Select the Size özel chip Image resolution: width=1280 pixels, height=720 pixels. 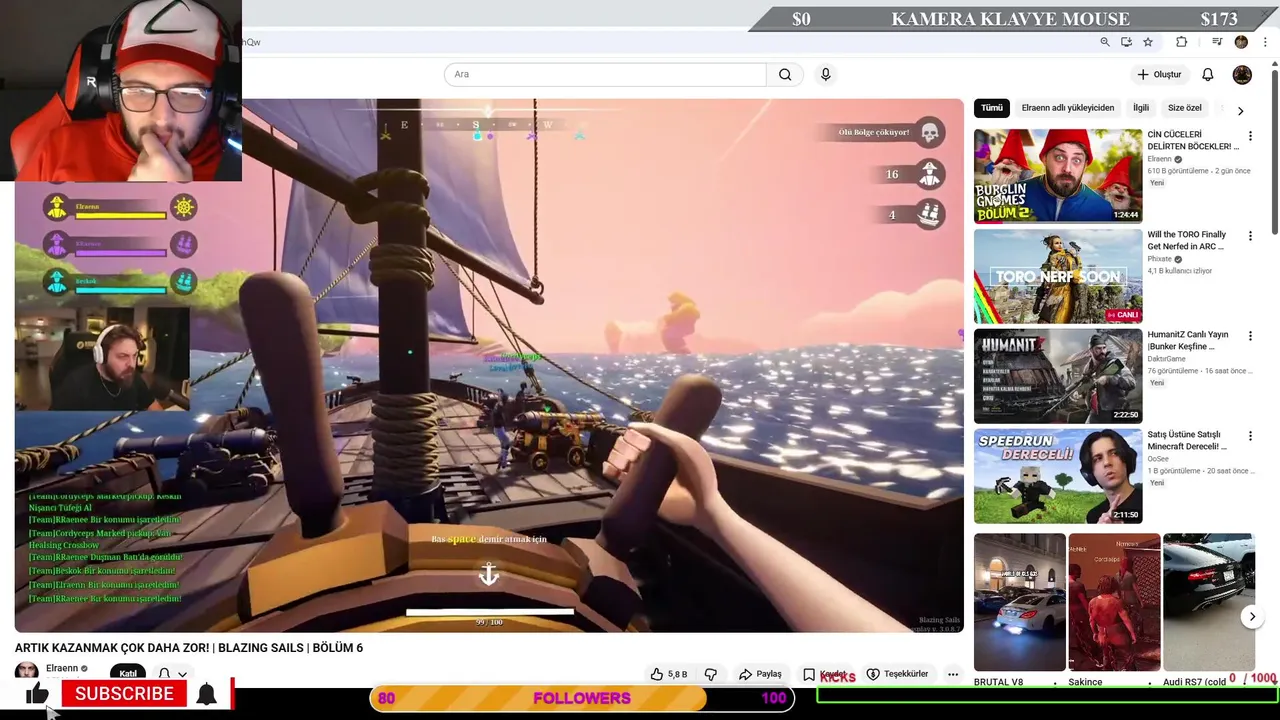click(x=1184, y=108)
